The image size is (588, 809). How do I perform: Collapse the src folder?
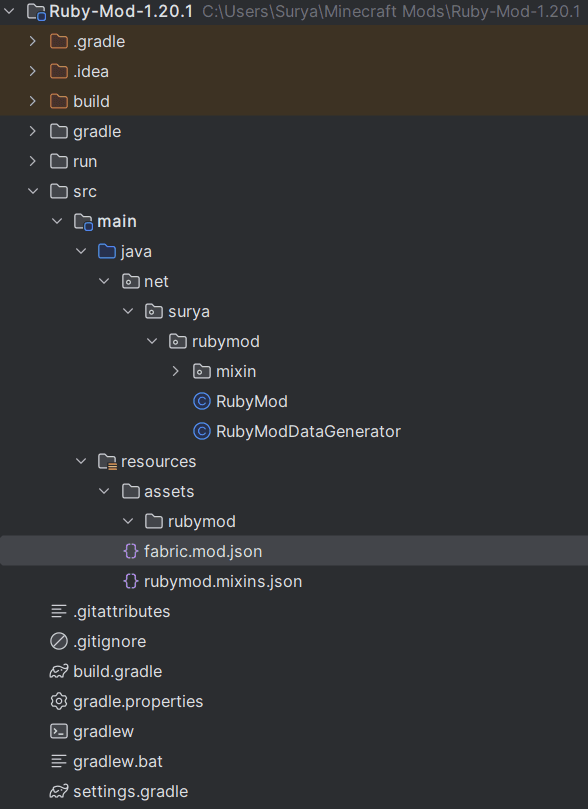click(32, 191)
